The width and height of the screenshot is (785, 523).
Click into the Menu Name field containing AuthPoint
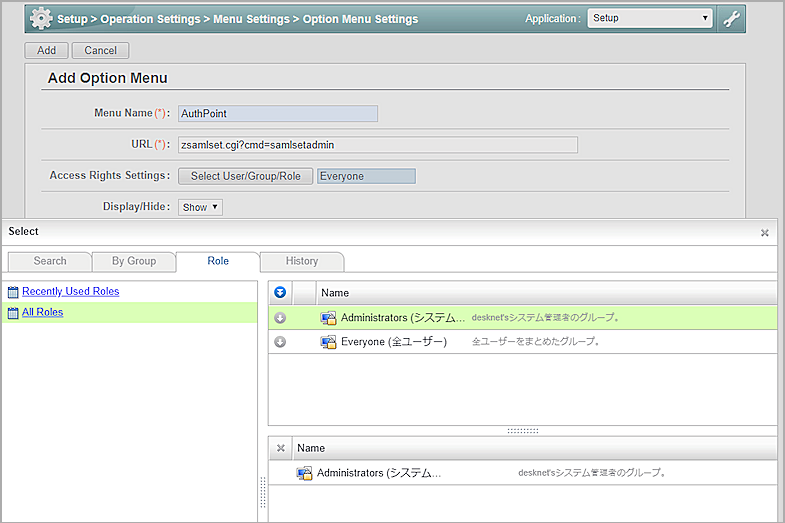(277, 114)
